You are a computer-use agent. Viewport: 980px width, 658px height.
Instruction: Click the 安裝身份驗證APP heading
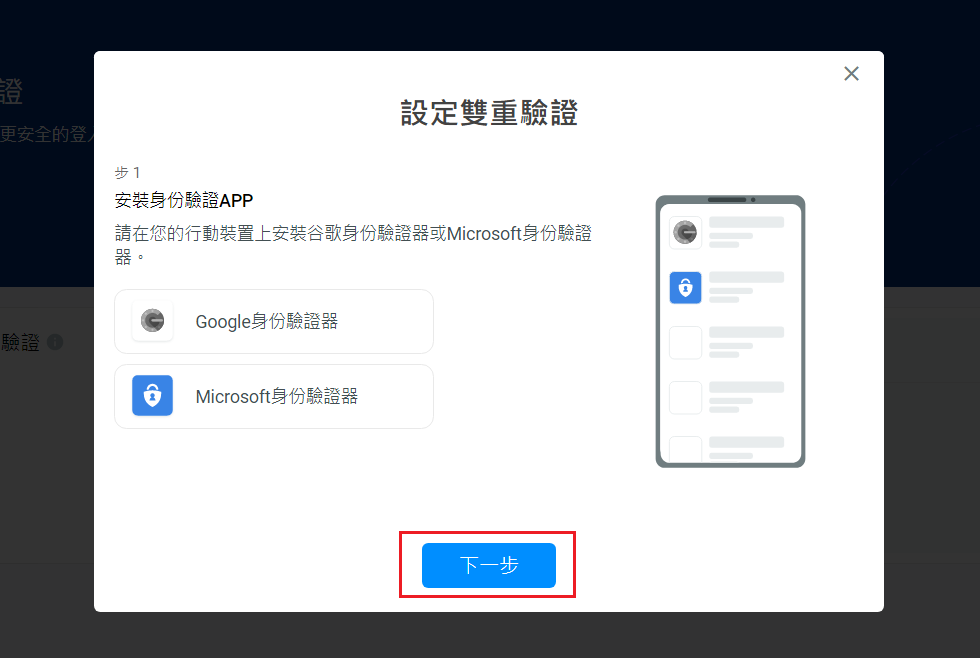pos(184,201)
